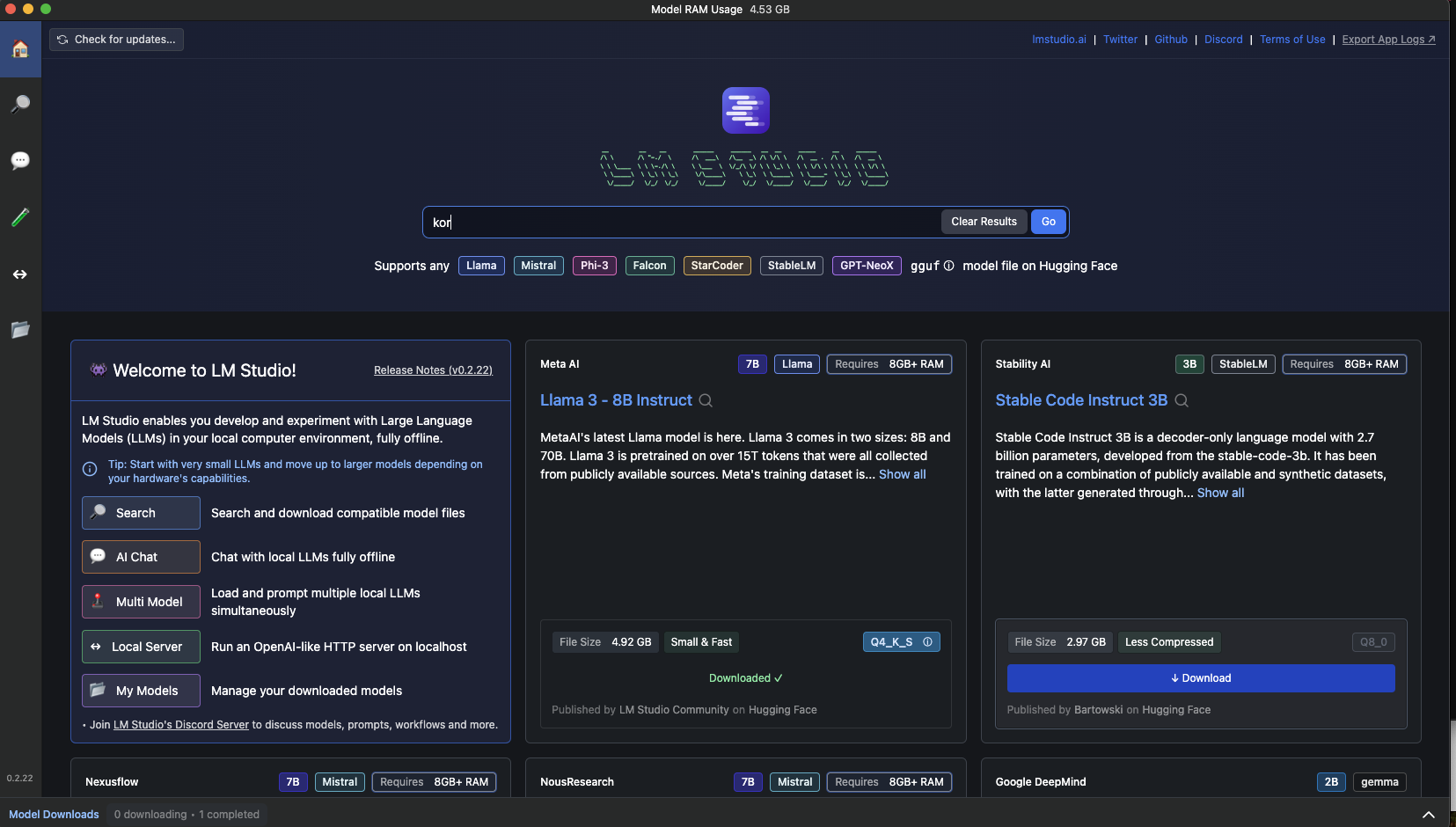
Task: Click the StableLM tag on Stability AI card
Action: (x=1243, y=364)
